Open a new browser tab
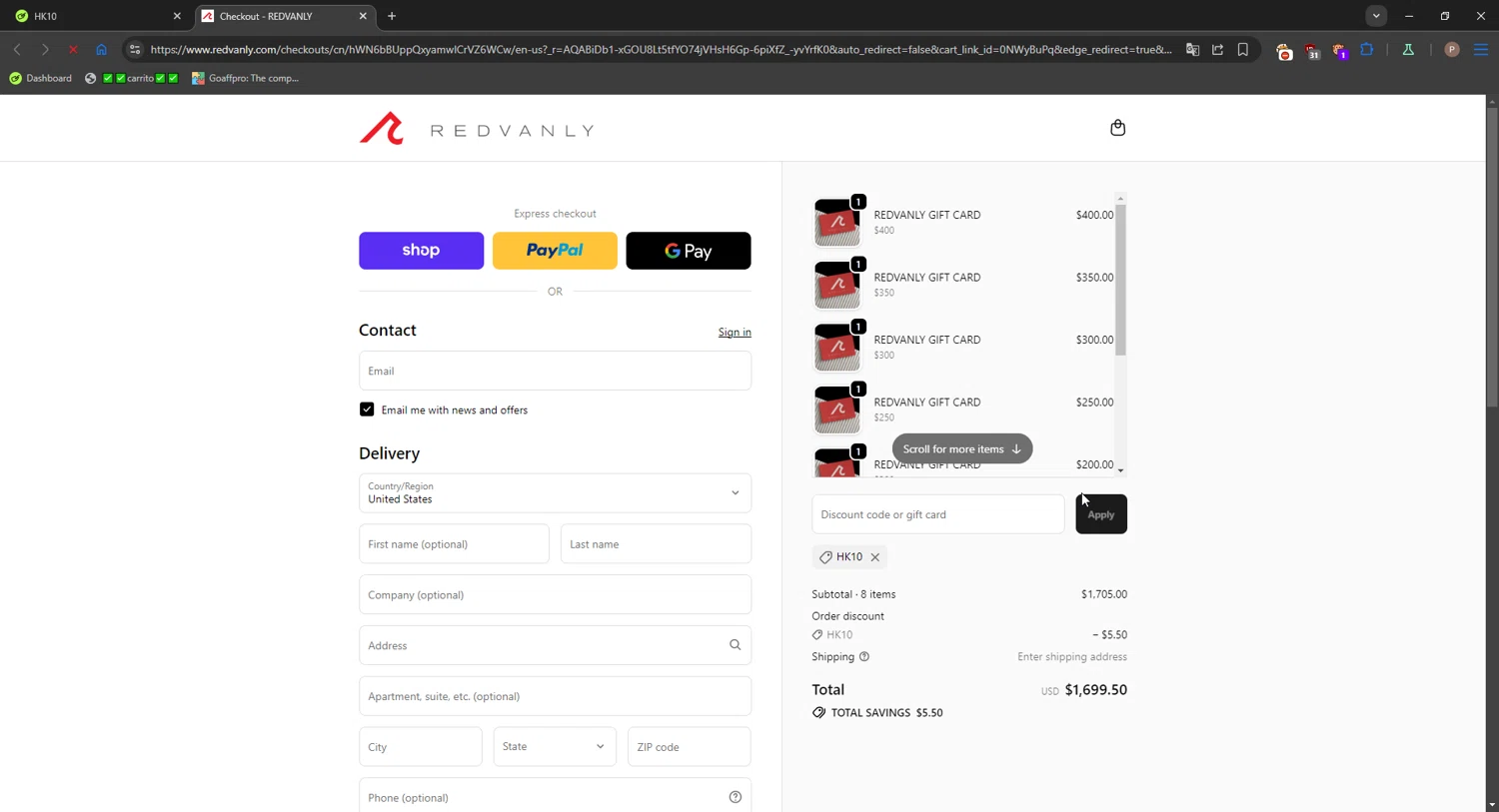This screenshot has width=1499, height=812. tap(392, 16)
